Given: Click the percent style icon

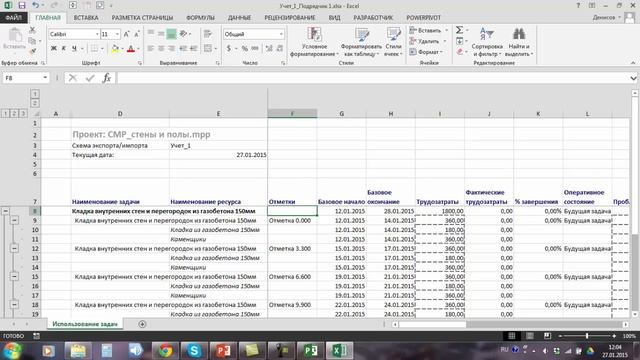Looking at the screenshot, I should pos(244,49).
